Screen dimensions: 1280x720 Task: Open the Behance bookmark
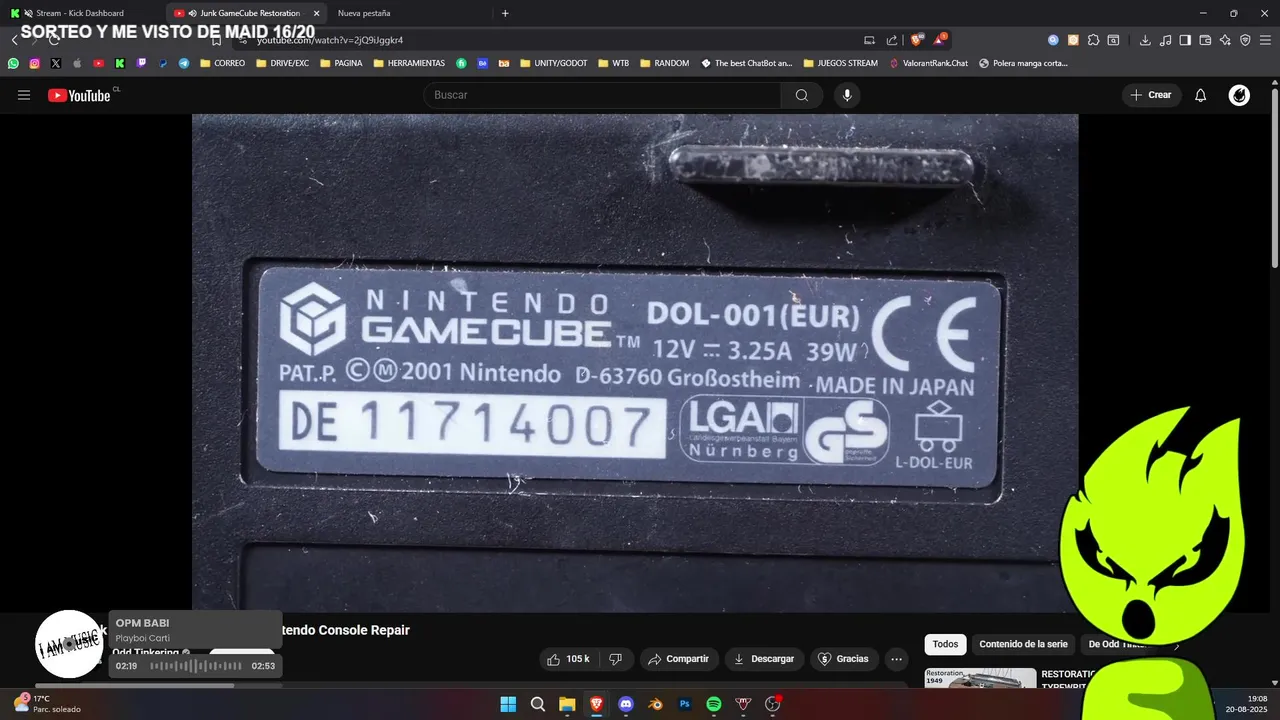(482, 63)
